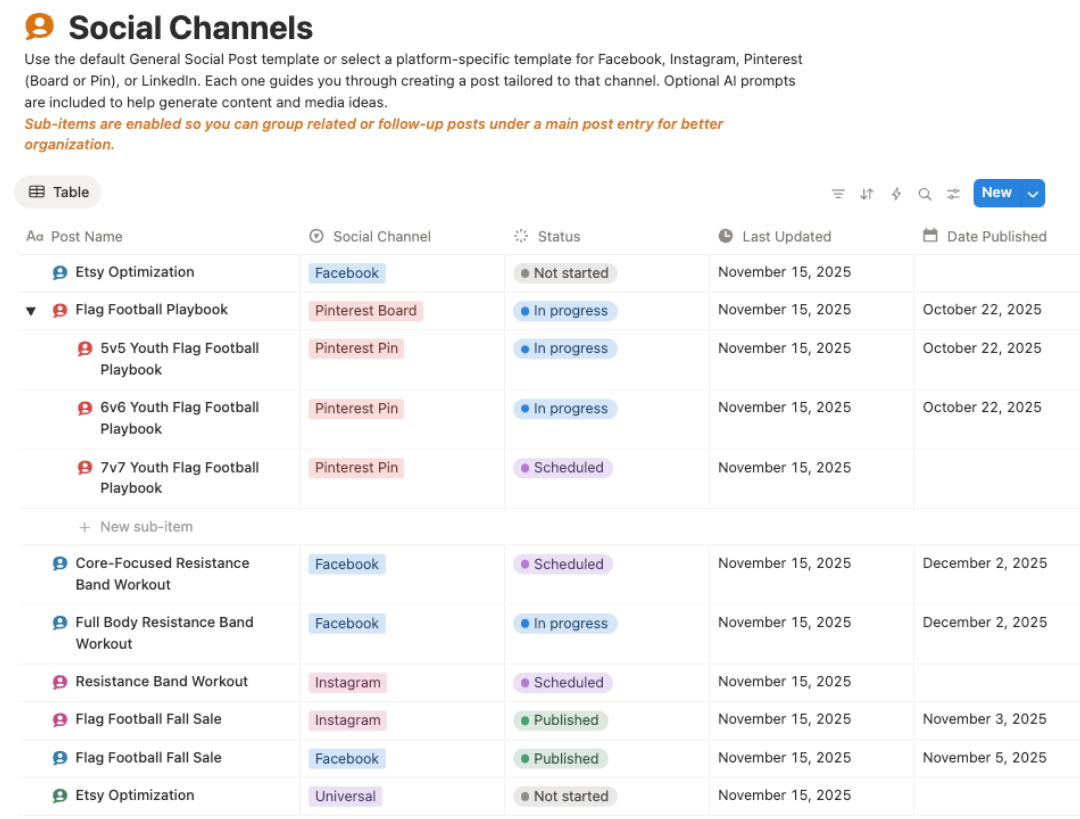Open the Date Published column header menu

[995, 237]
